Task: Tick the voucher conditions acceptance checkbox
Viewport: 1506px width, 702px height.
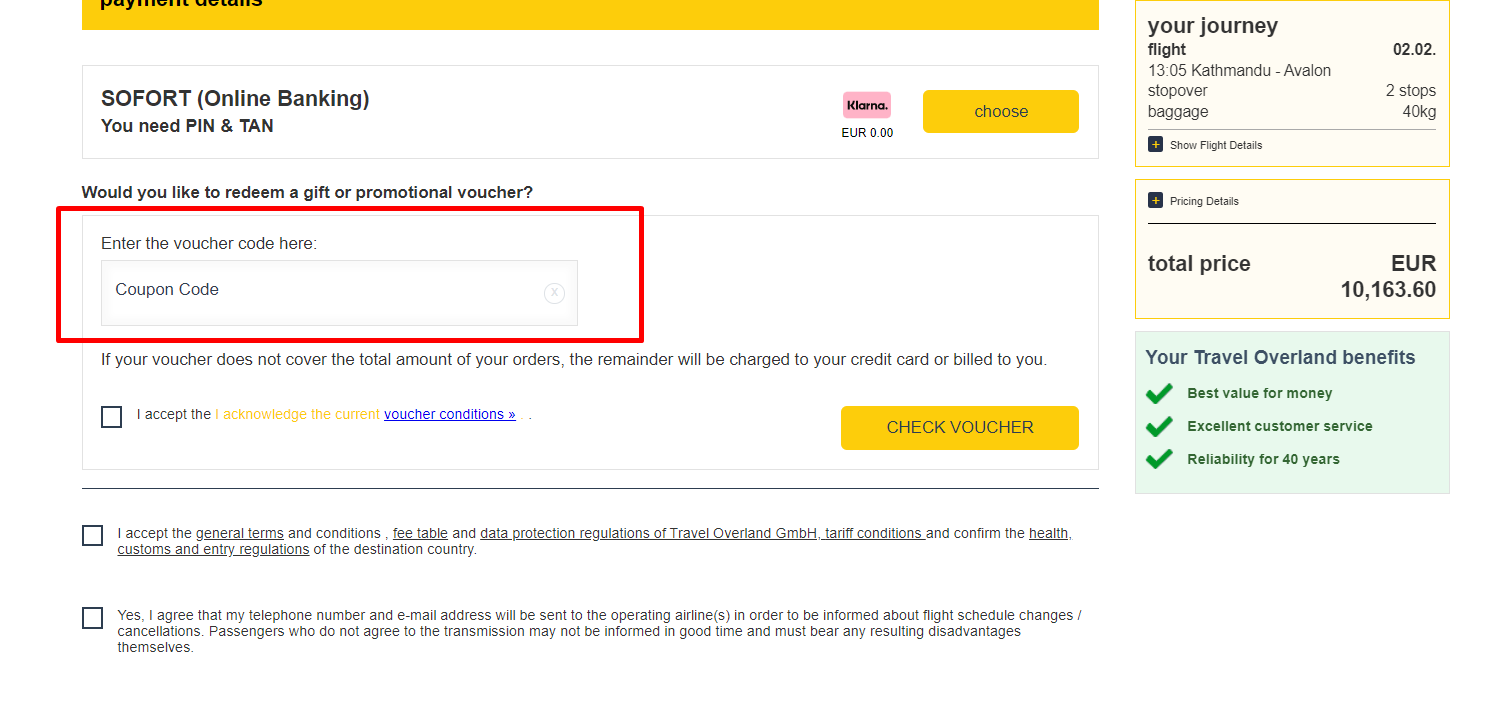Action: [x=112, y=417]
